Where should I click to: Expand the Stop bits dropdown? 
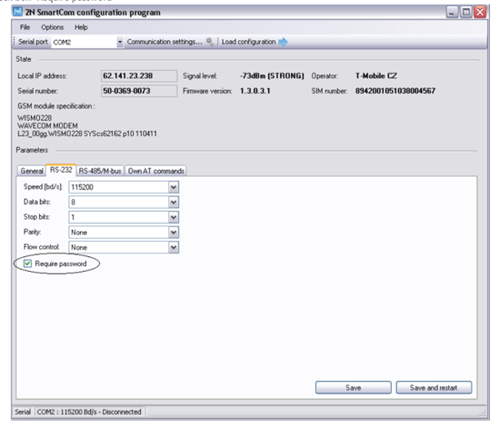click(x=173, y=217)
